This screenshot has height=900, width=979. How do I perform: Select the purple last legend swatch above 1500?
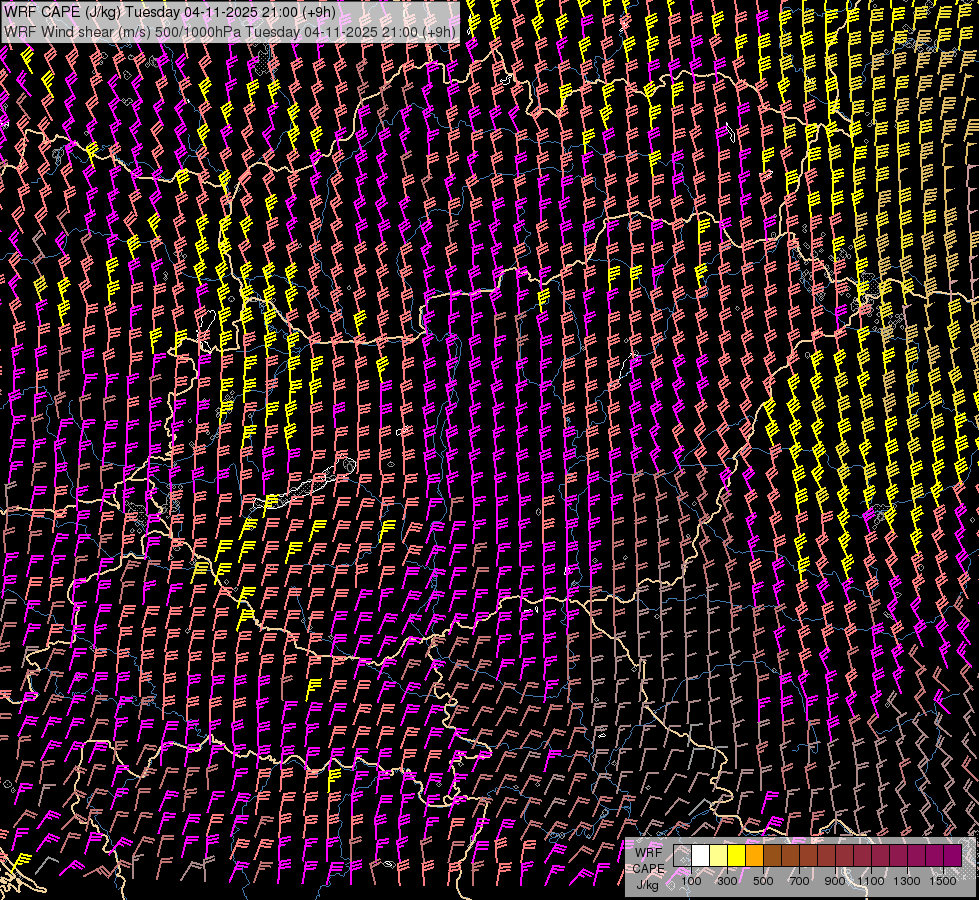(x=953, y=856)
